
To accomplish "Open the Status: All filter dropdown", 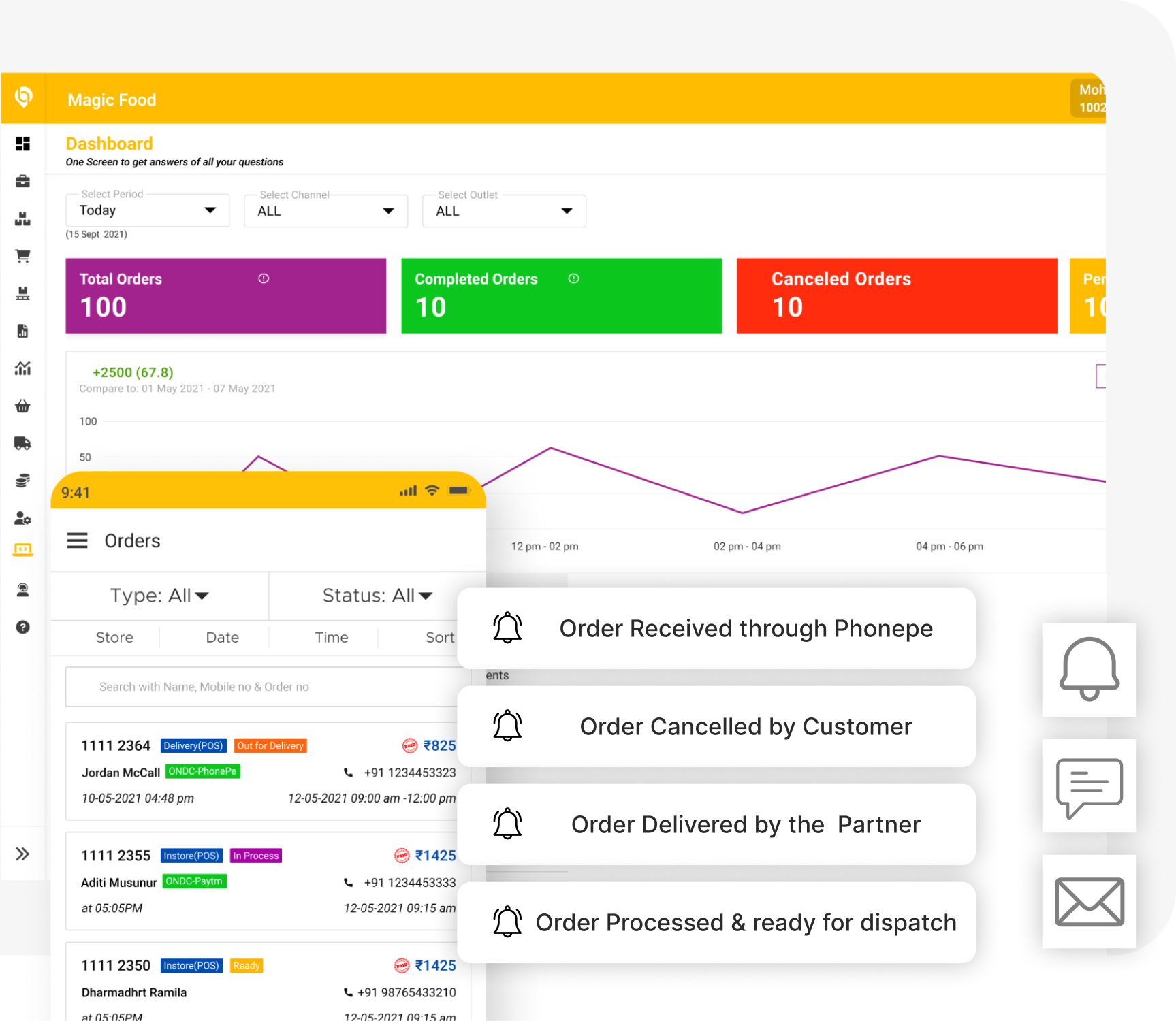I will [377, 596].
